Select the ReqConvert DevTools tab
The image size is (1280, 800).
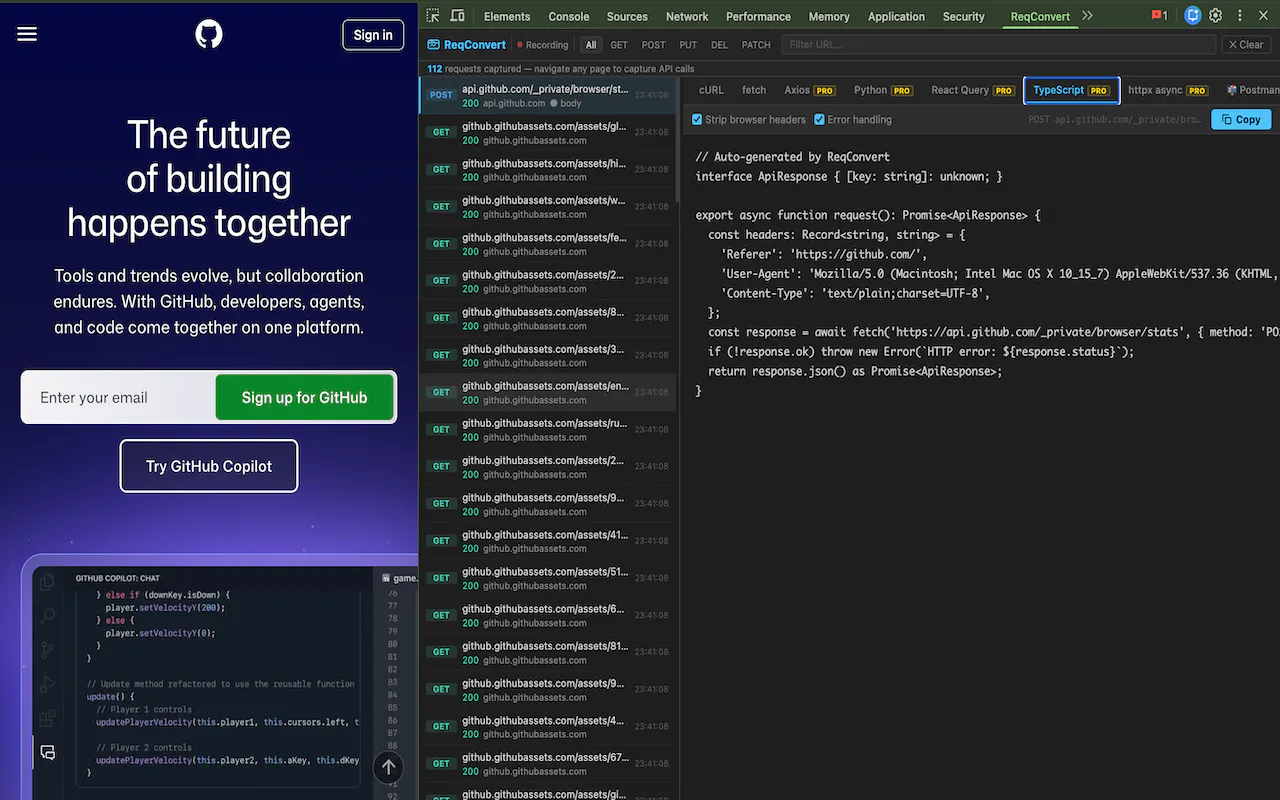click(x=1040, y=16)
